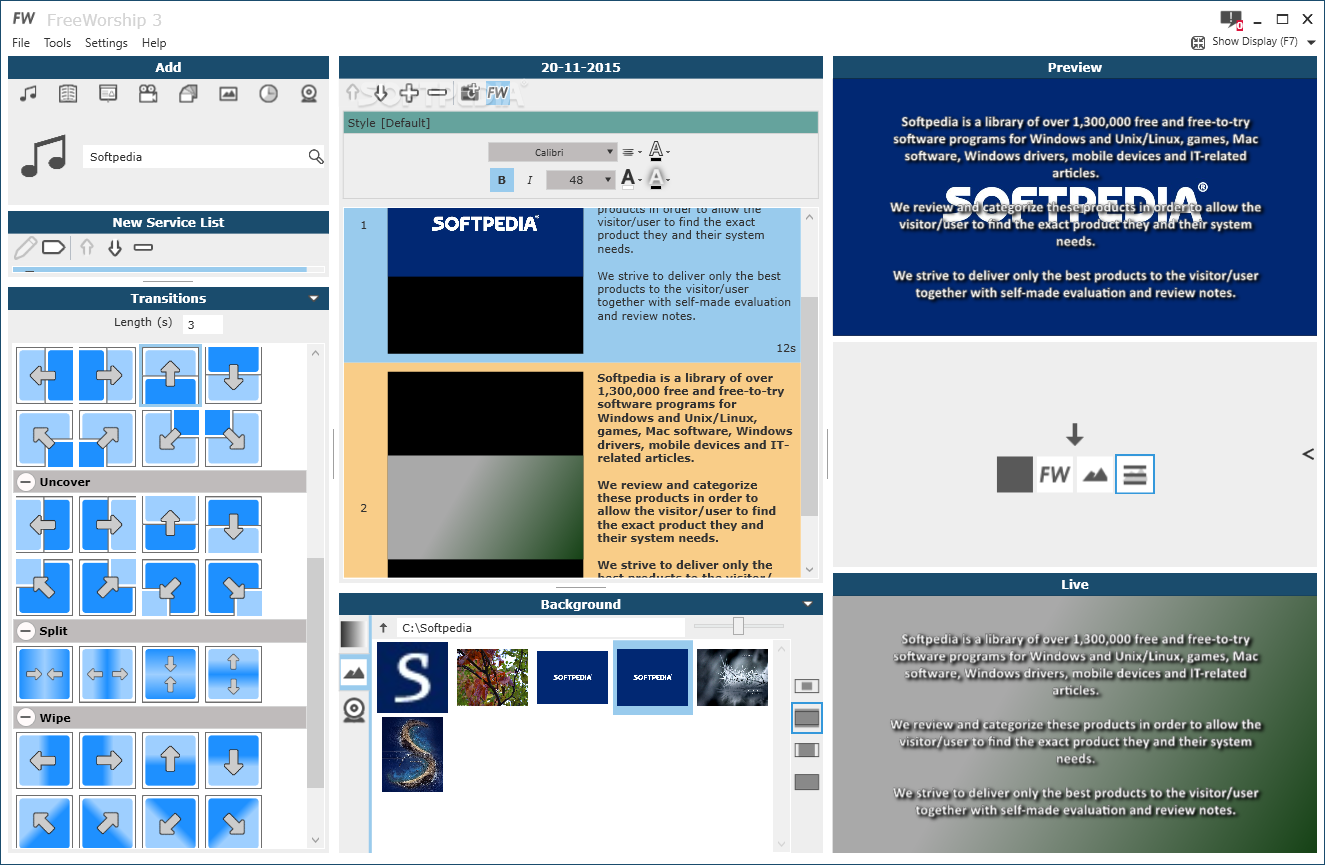Select the golden S sparkle background thumbnail
1325x865 pixels.
412,754
